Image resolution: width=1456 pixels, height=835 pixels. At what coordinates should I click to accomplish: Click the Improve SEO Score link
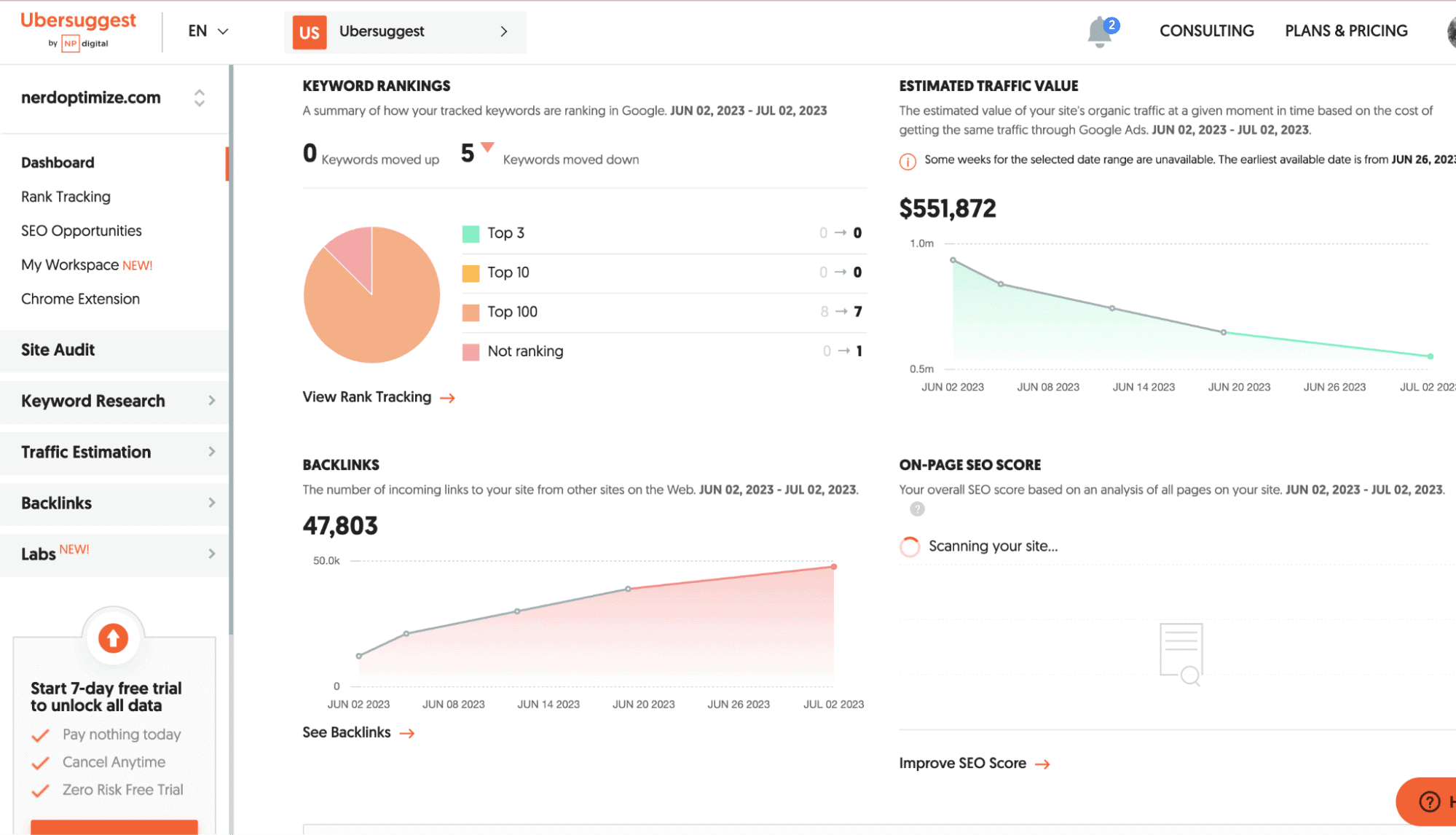click(x=963, y=763)
